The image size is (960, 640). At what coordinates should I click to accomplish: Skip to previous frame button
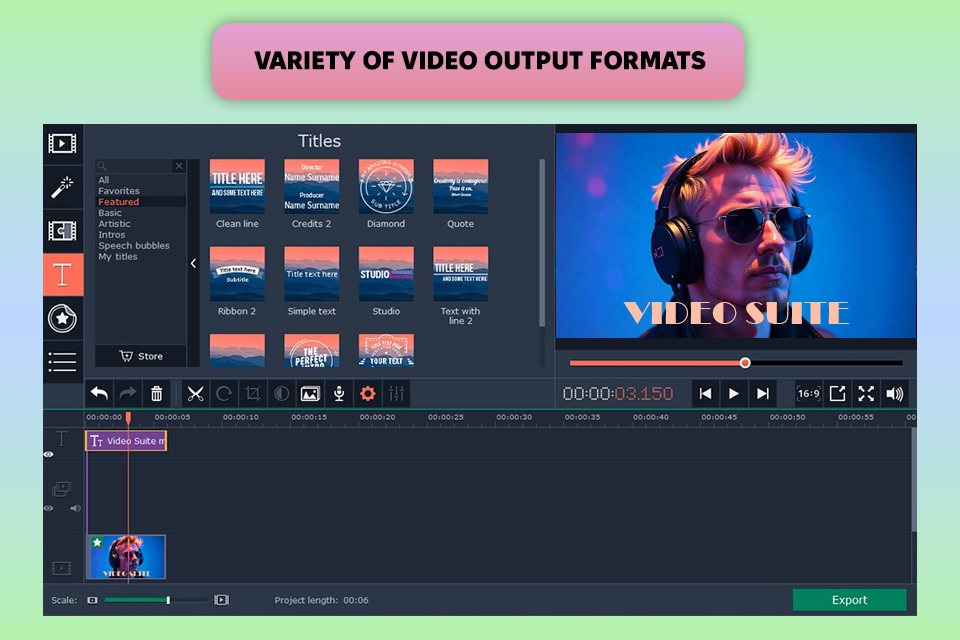pyautogui.click(x=705, y=394)
